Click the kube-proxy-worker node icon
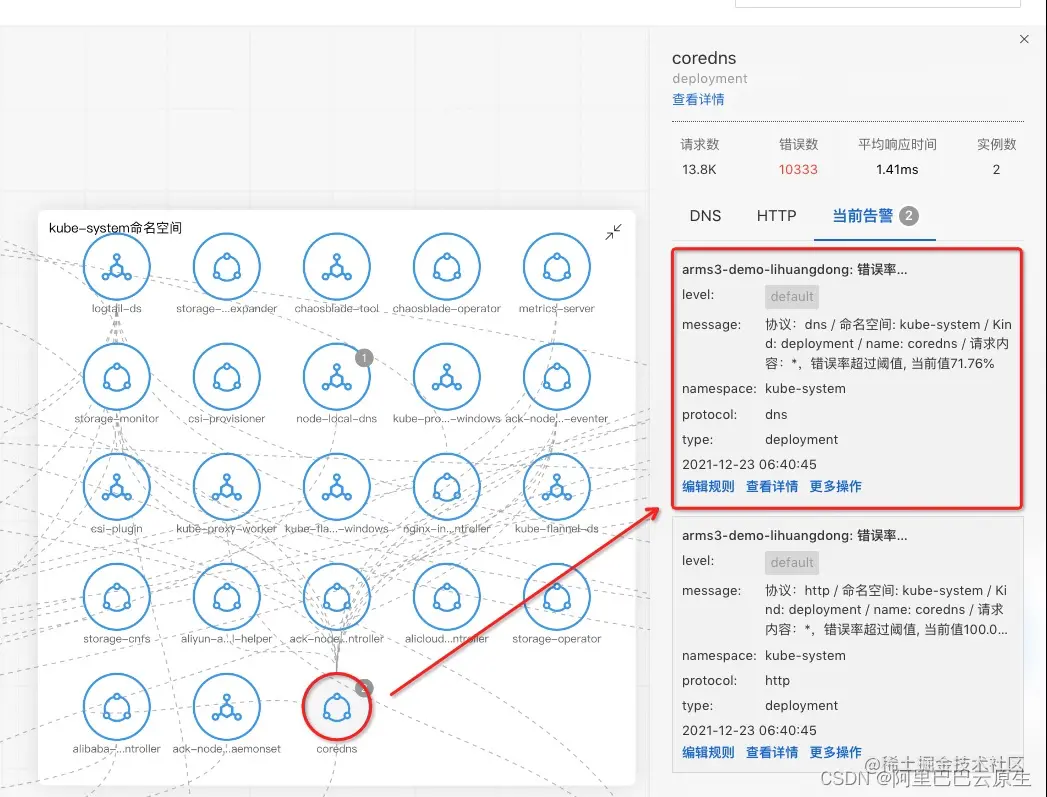 pos(226,487)
